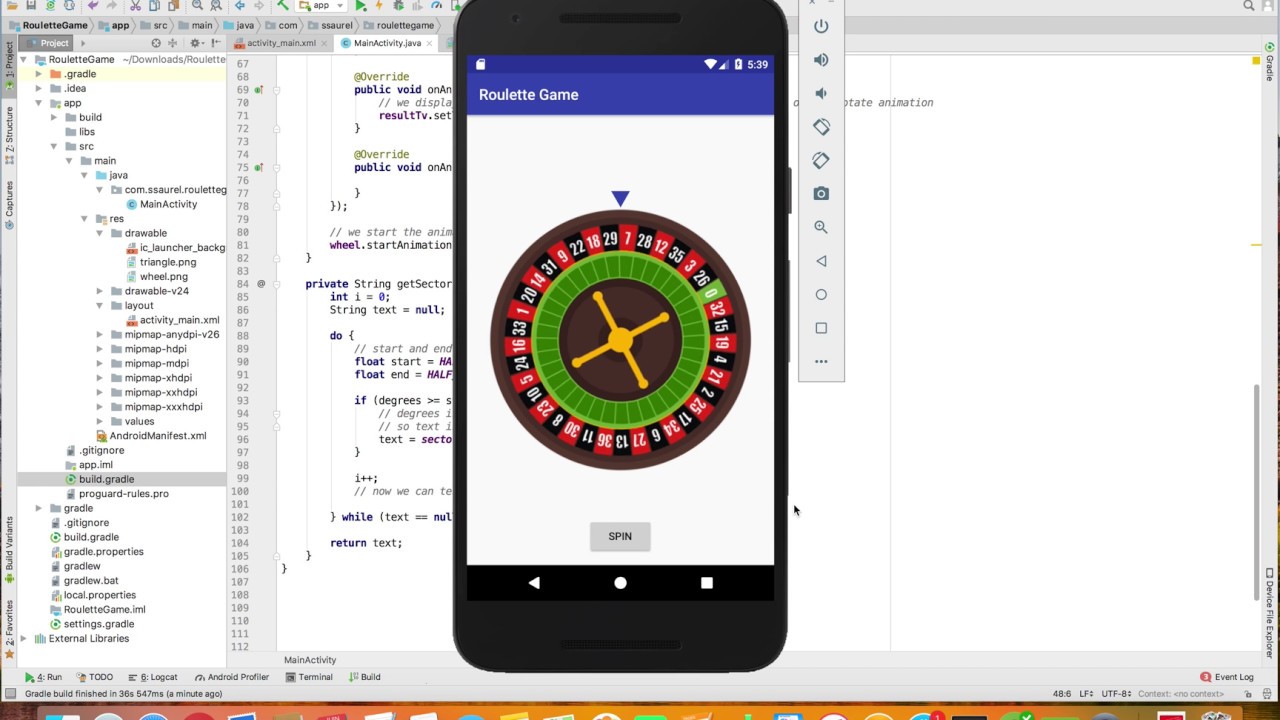Open emulator extended controls (three dots)
Viewport: 1280px width, 720px height.
[x=821, y=361]
